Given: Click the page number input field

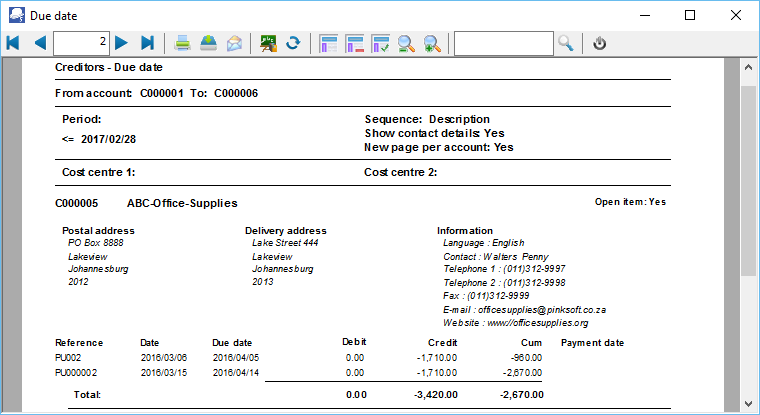Looking at the screenshot, I should point(81,43).
